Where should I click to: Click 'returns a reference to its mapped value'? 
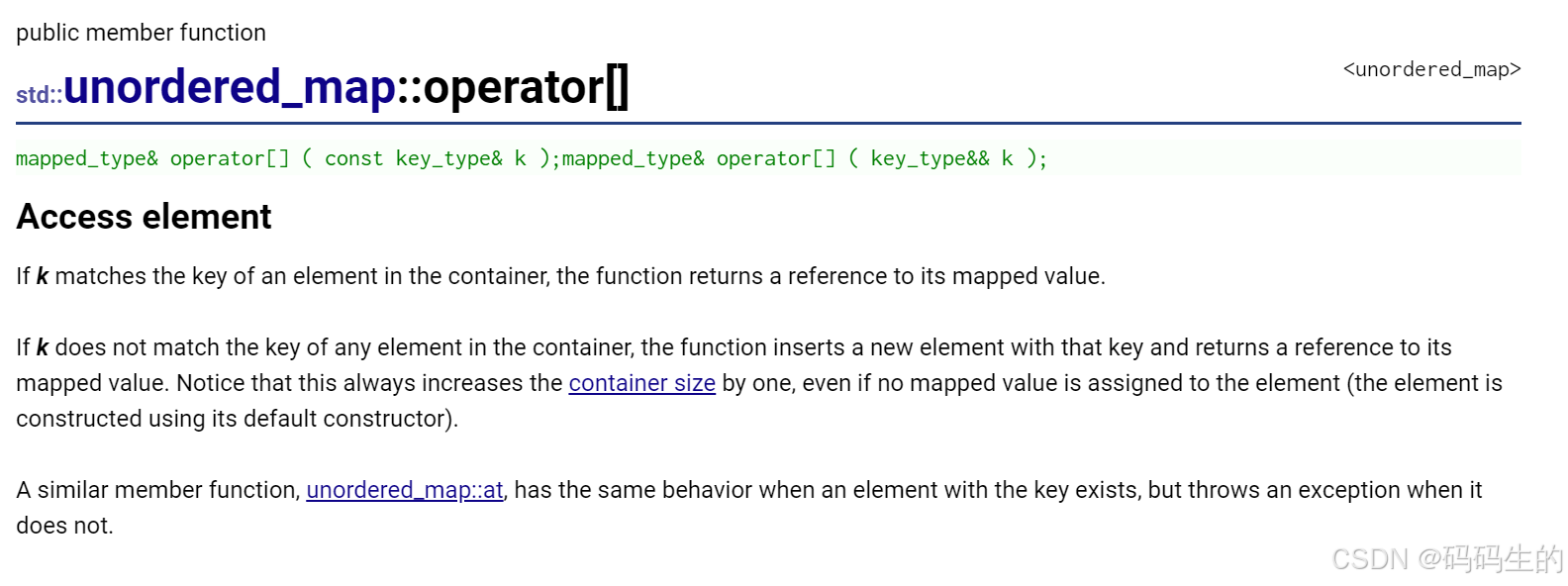896,276
